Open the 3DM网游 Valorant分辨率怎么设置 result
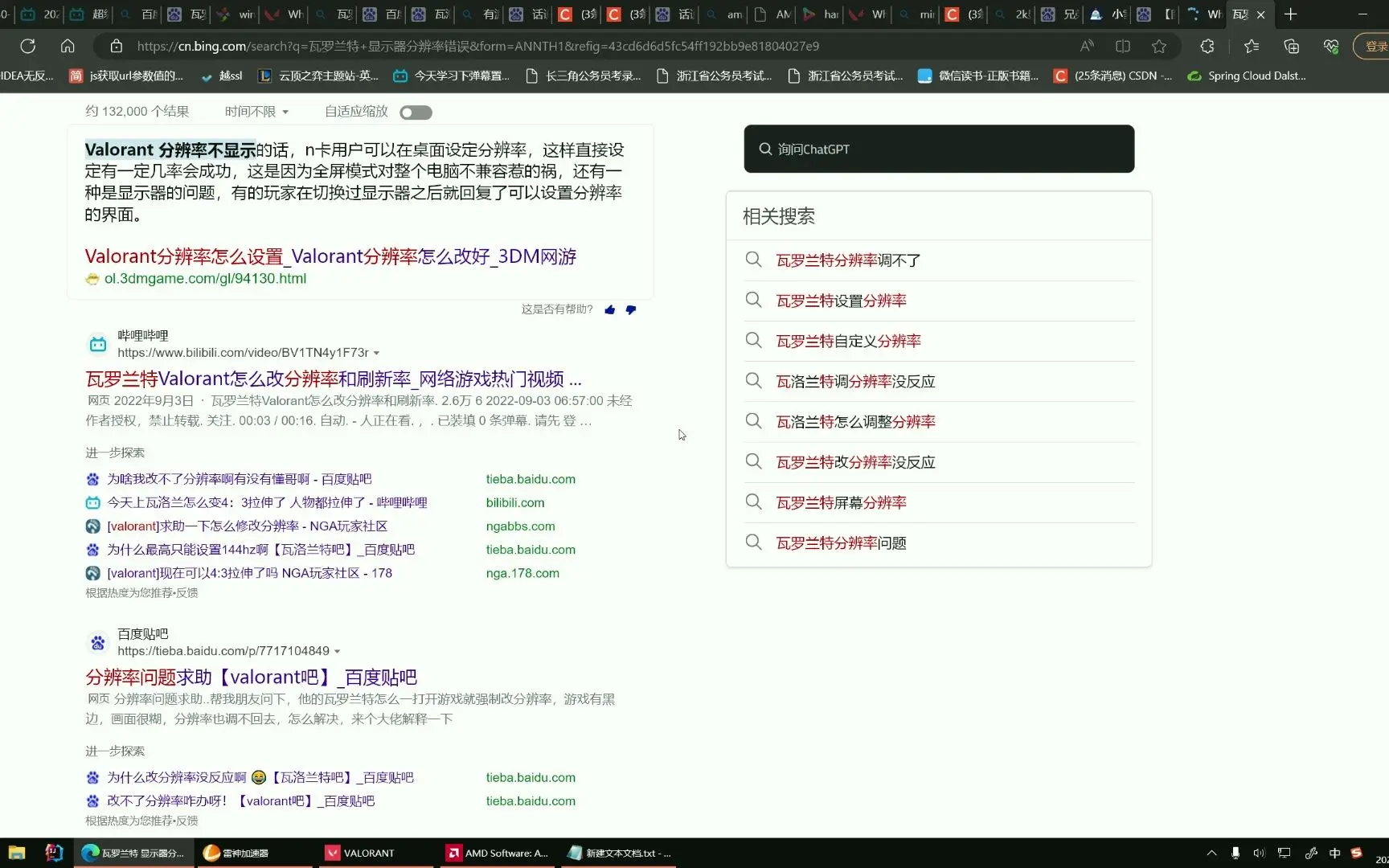The image size is (1389, 868). coord(330,256)
